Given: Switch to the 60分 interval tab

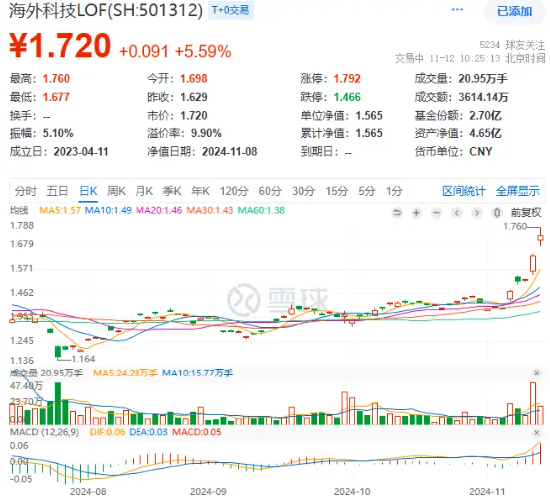Looking at the screenshot, I should (270, 191).
